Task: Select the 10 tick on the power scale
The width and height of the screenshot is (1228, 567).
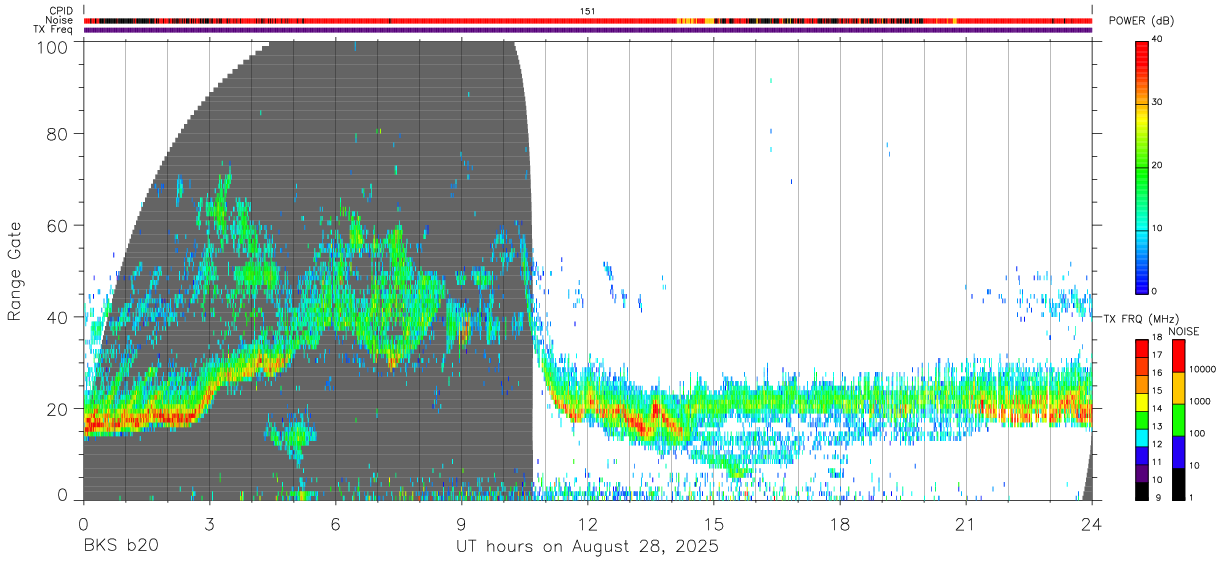Action: [1158, 228]
